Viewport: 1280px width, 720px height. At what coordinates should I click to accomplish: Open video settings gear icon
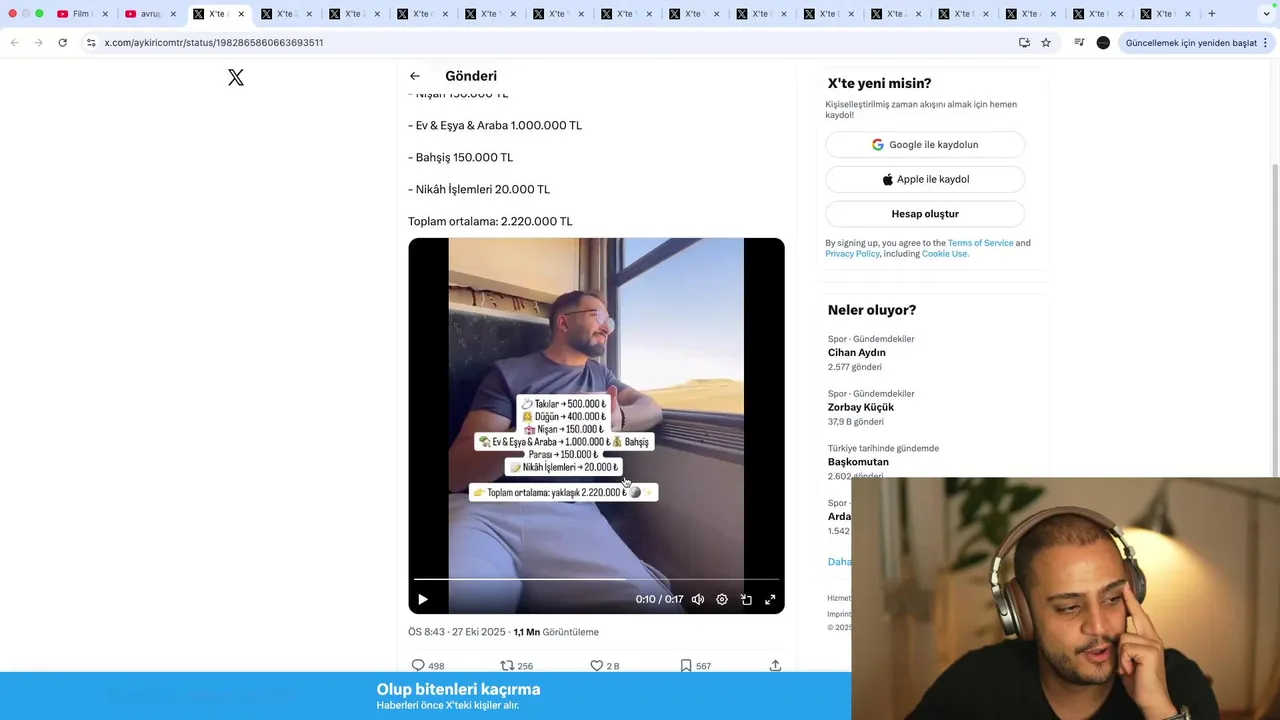(722, 599)
